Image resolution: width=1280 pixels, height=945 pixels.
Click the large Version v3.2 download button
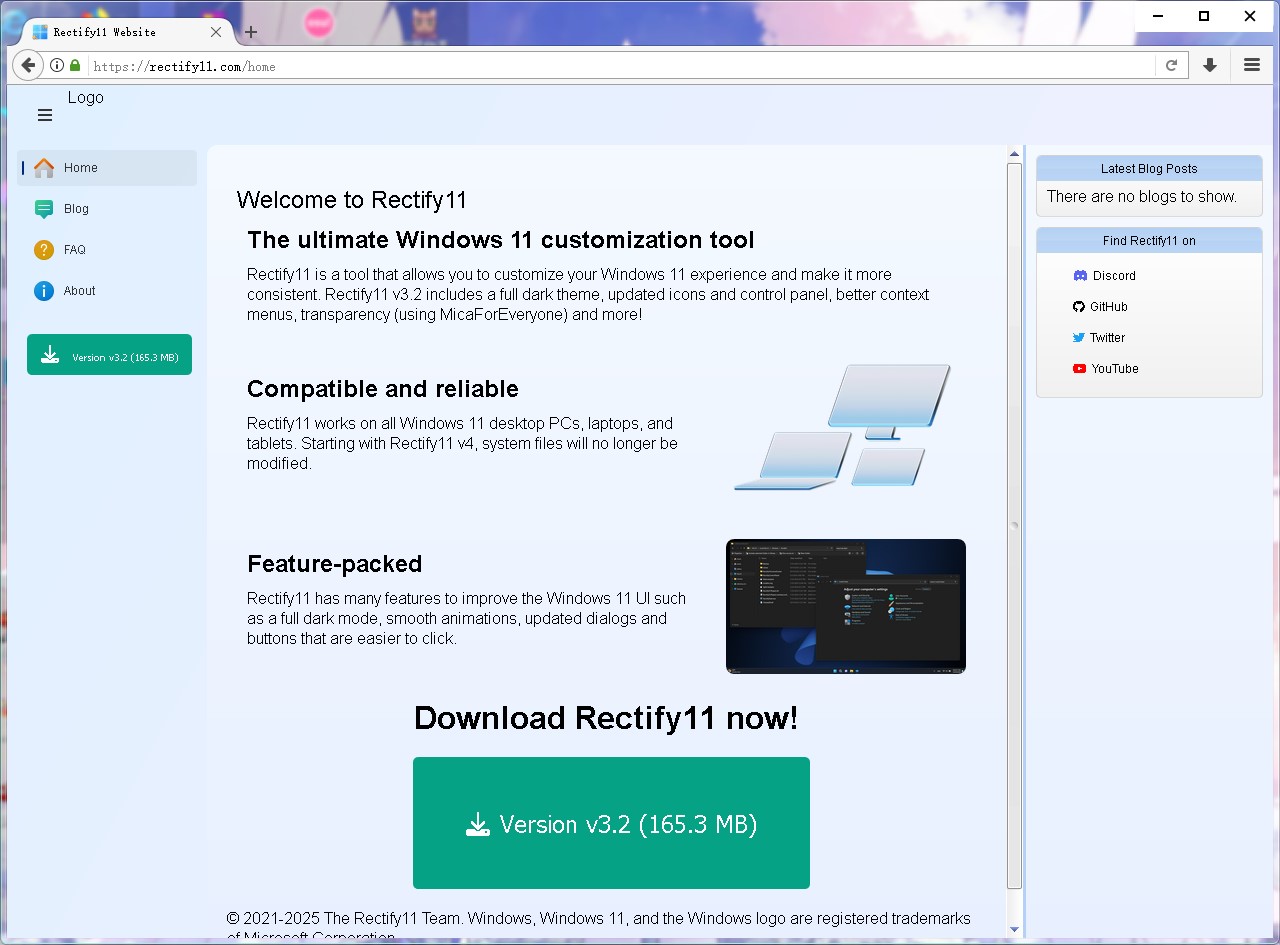coord(611,823)
